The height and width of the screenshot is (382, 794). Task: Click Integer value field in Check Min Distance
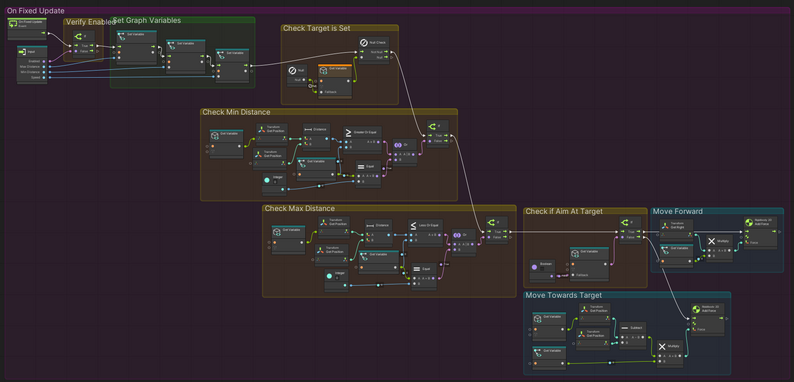click(275, 181)
